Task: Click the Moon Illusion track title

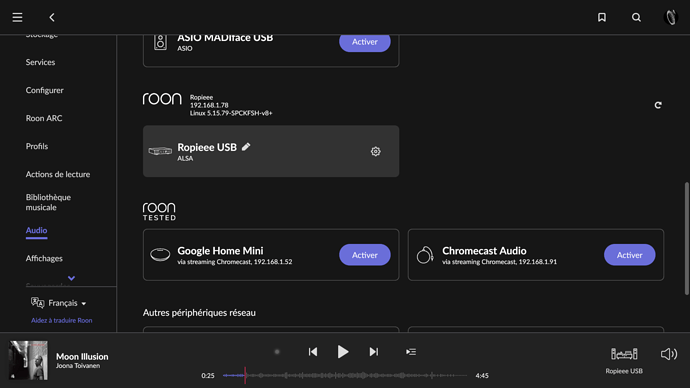Action: (82, 356)
